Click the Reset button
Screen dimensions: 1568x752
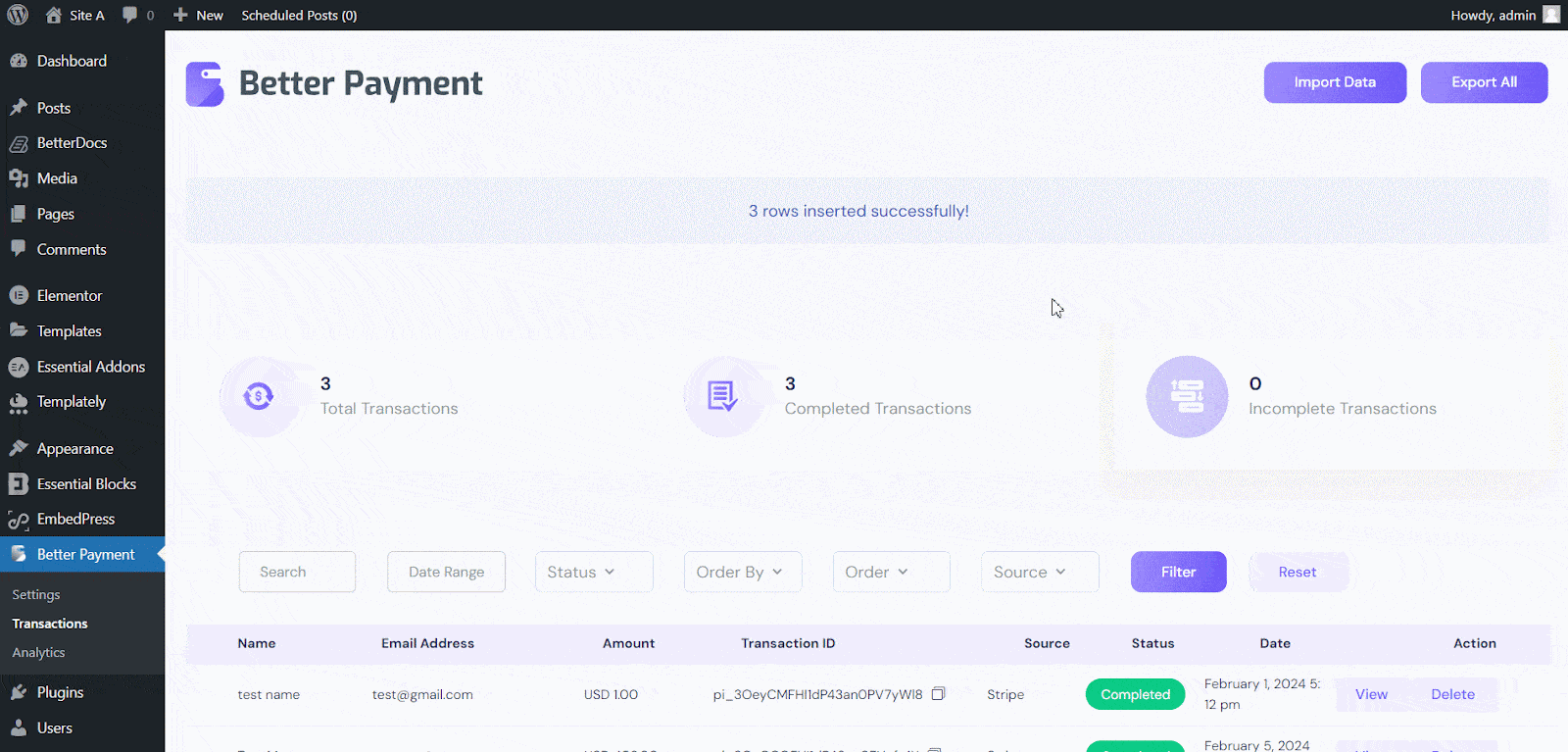[1298, 572]
